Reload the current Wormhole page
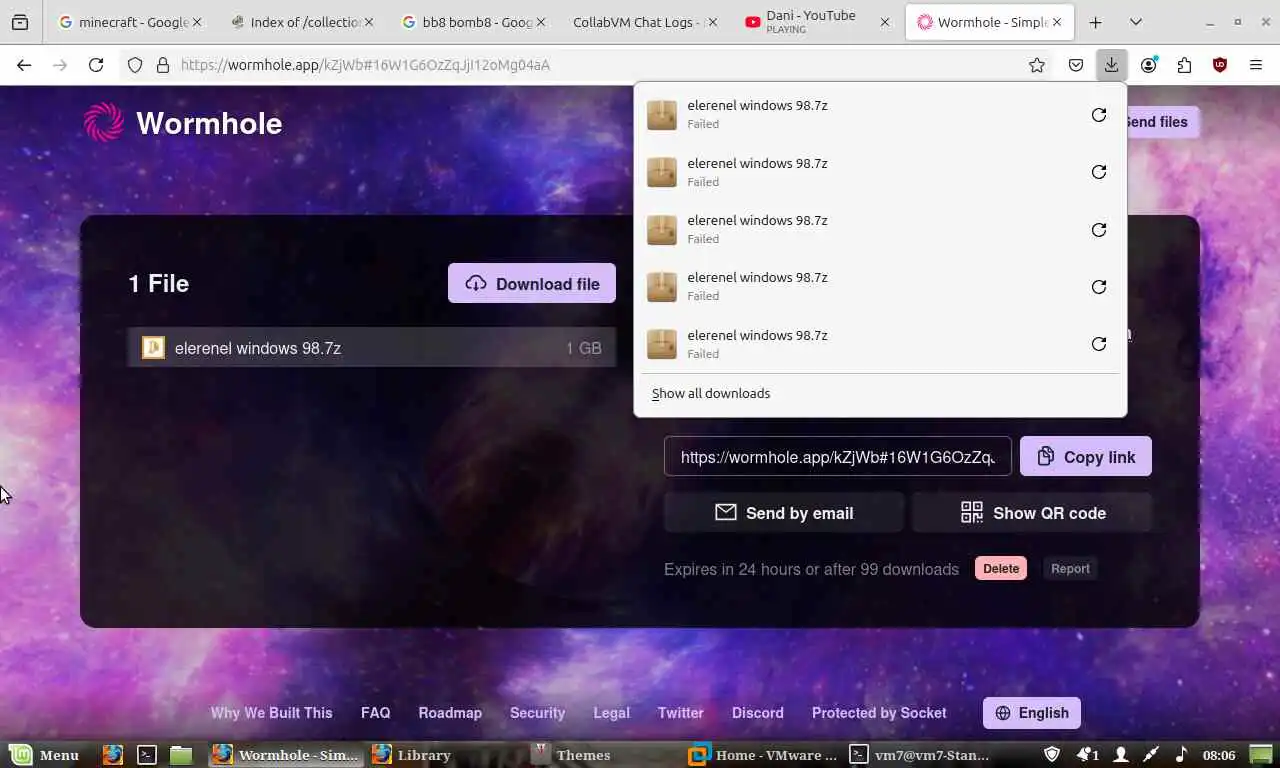Viewport: 1280px width, 768px height. coord(96,65)
